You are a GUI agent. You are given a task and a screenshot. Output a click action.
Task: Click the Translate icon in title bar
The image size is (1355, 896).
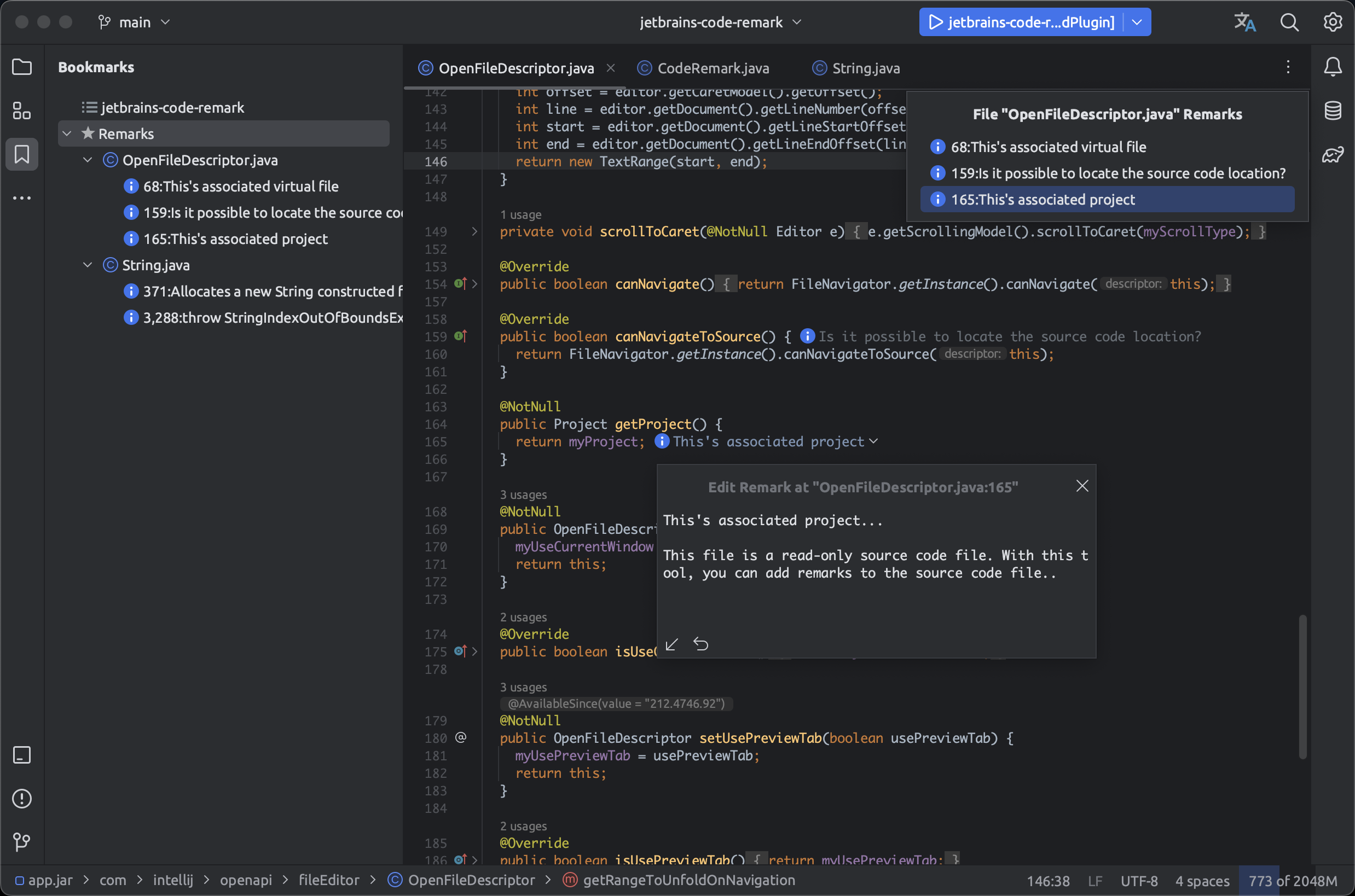click(x=1244, y=22)
